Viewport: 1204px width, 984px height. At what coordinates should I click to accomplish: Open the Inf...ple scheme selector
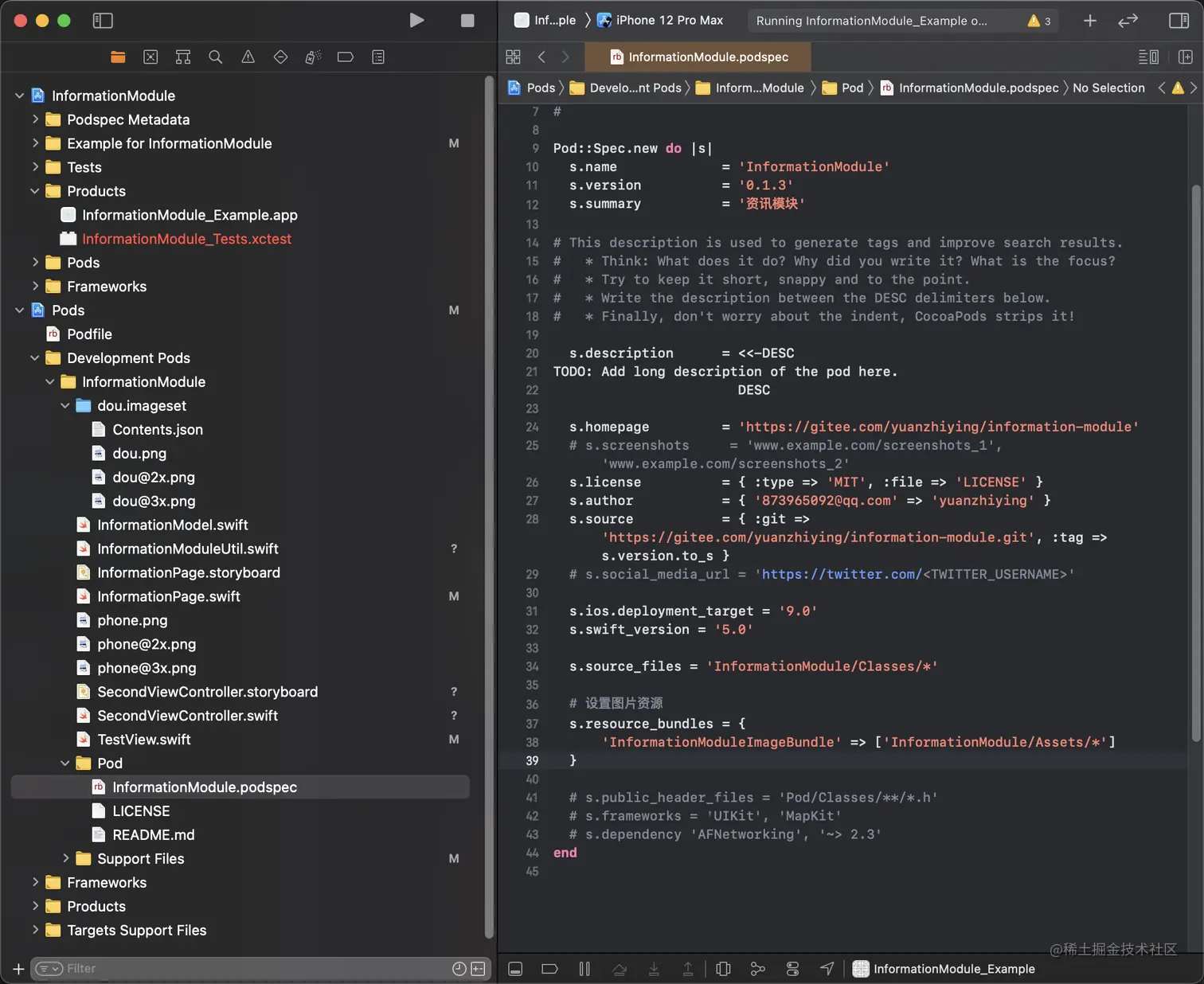point(545,21)
